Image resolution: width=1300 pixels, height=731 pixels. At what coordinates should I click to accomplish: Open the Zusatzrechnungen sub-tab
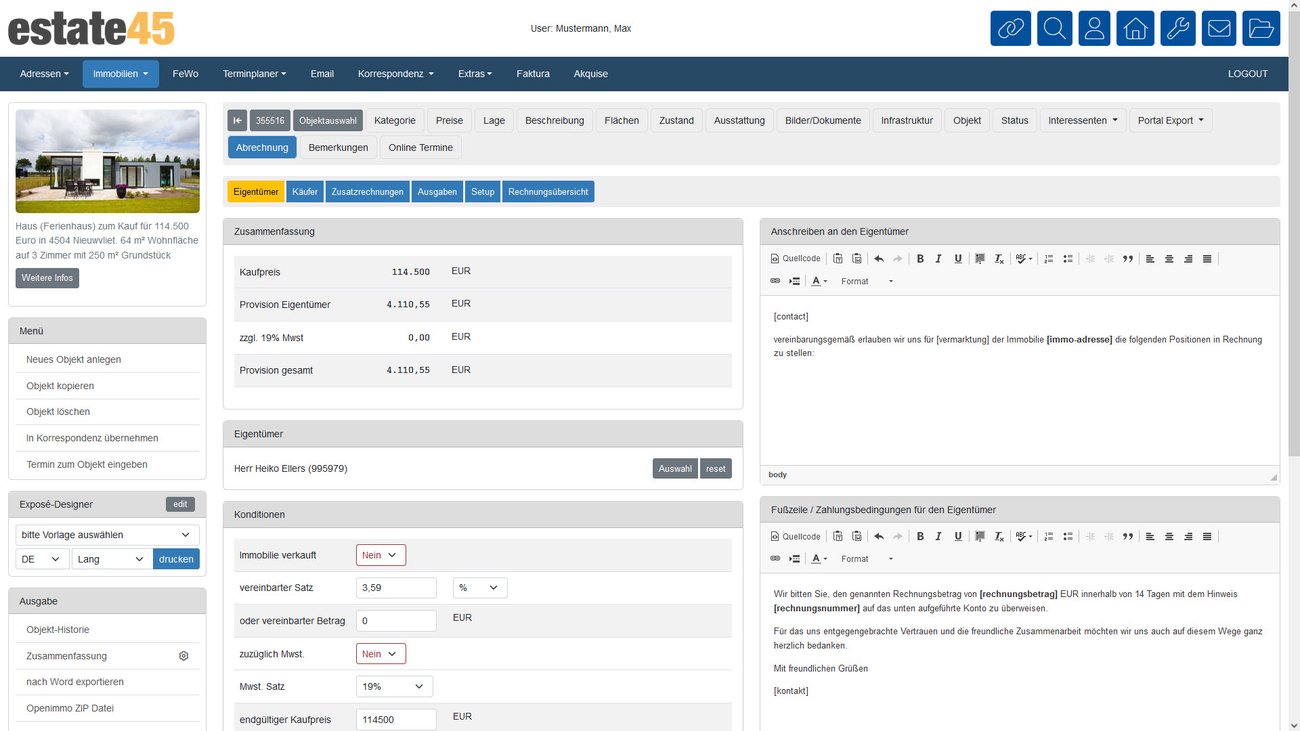tap(367, 192)
